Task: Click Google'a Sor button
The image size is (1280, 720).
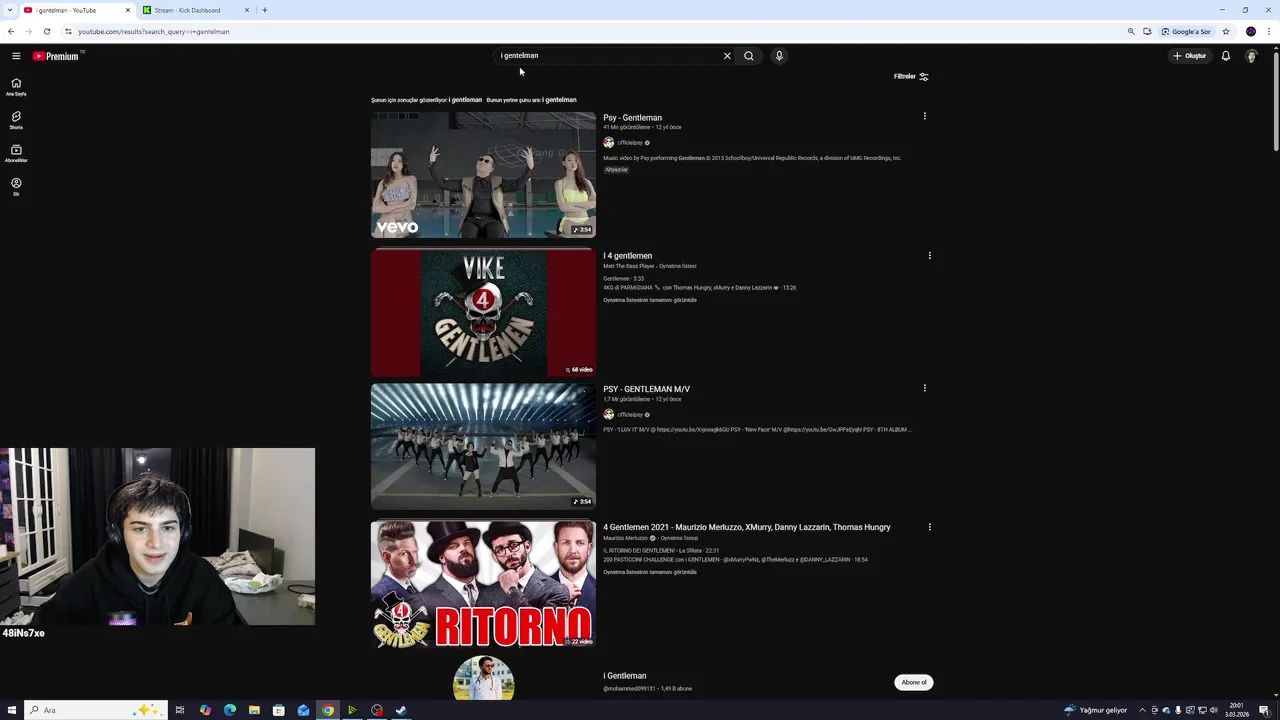Action: coord(1186,31)
